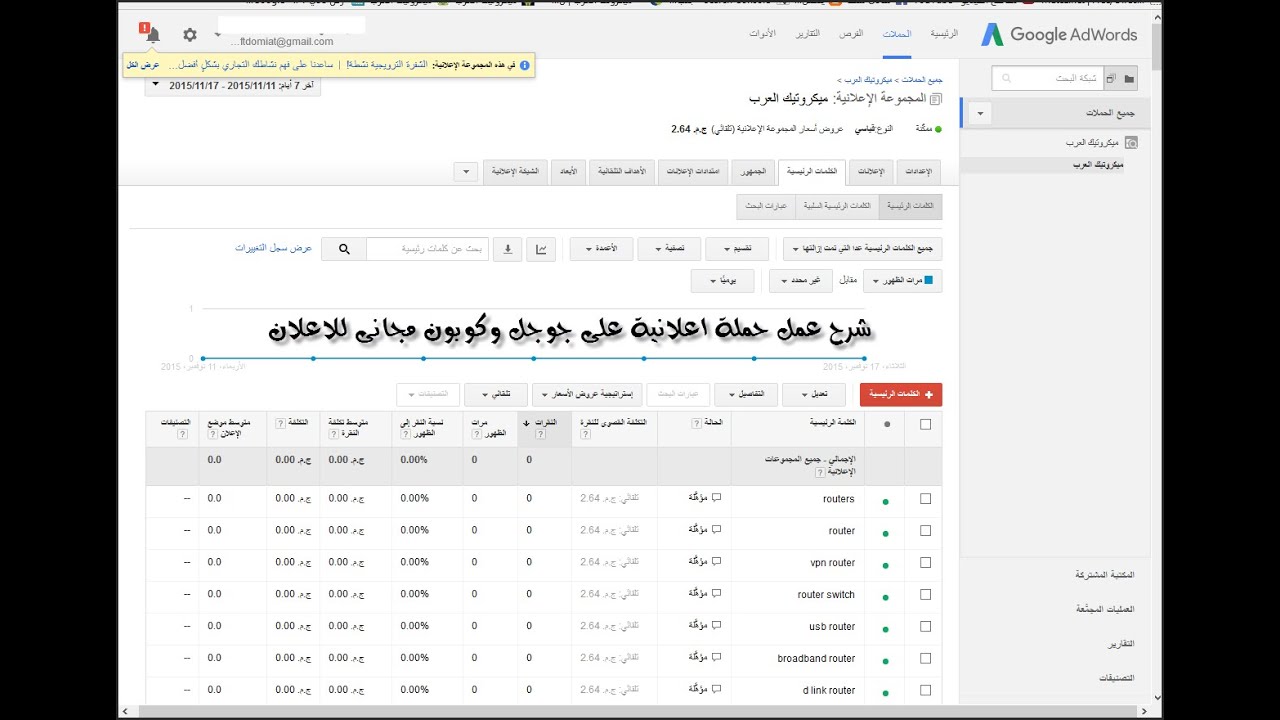Tick the select-all checkbox in table header

tap(925, 424)
